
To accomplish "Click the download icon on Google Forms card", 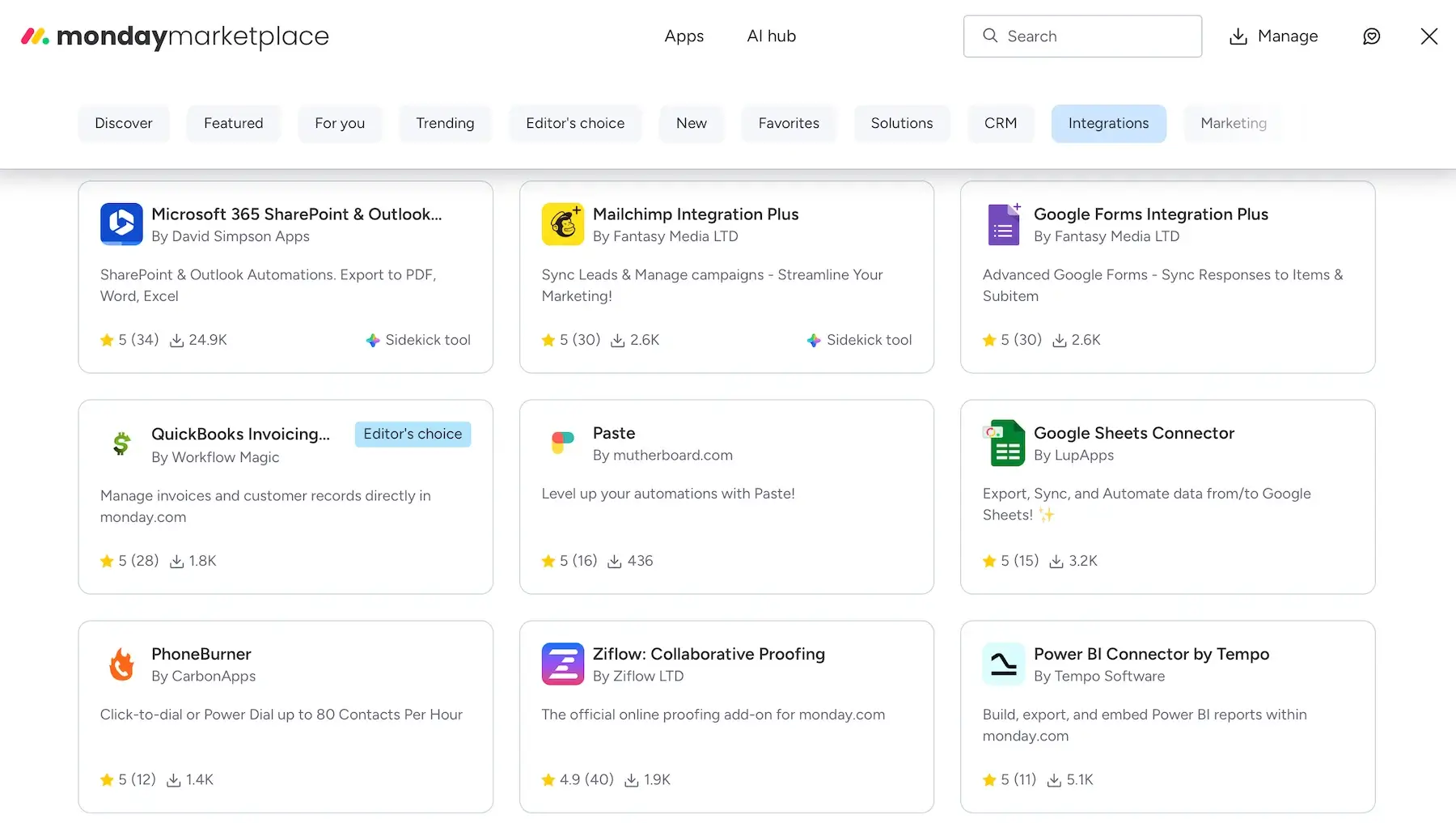I will (x=1059, y=341).
